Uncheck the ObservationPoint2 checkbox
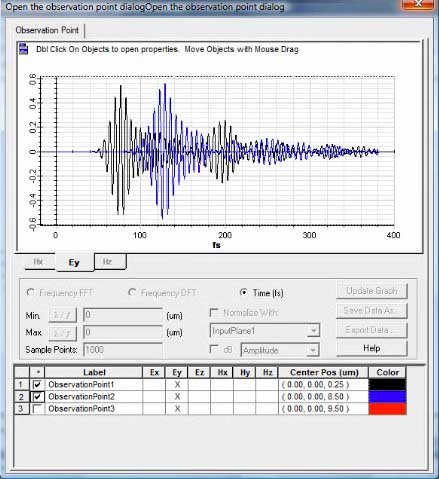Image resolution: width=439 pixels, height=479 pixels. click(x=37, y=397)
